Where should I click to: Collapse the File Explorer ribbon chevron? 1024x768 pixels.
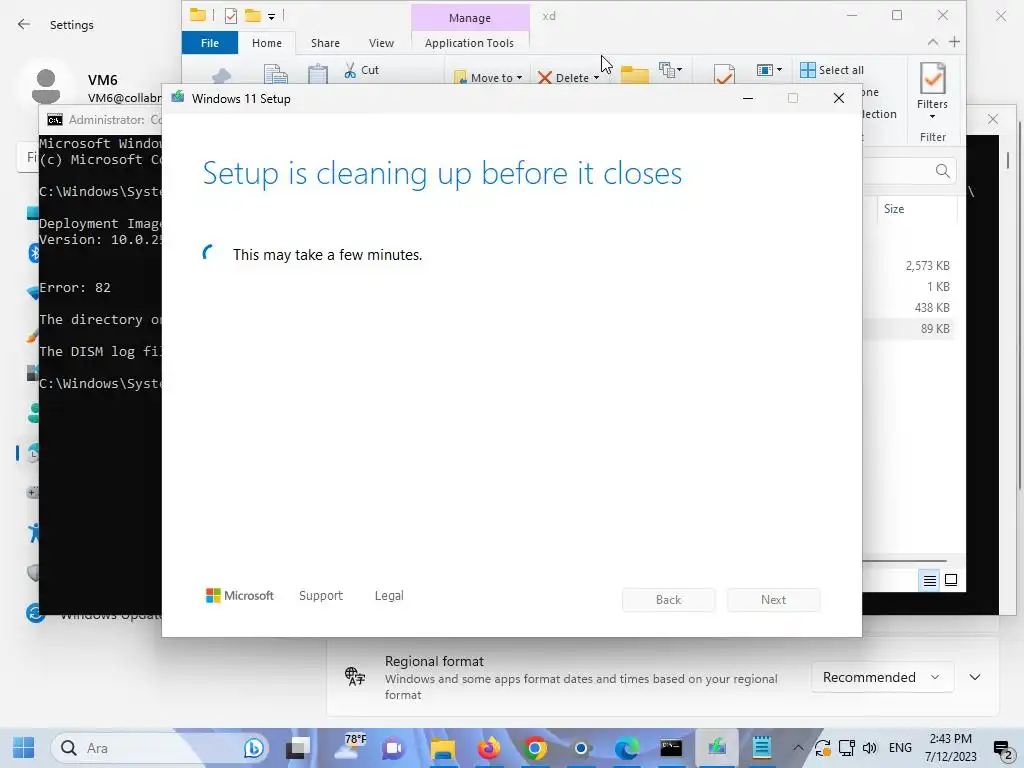pos(933,42)
